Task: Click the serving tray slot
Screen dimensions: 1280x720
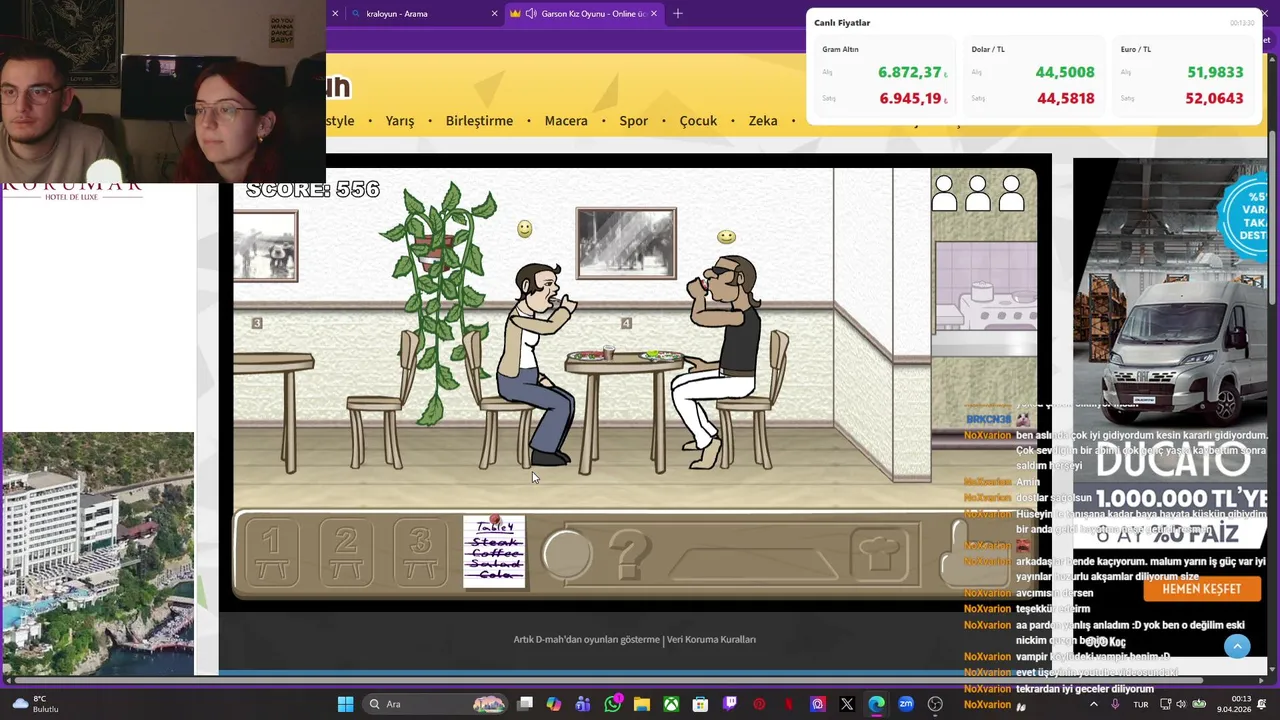Action: pos(752,562)
